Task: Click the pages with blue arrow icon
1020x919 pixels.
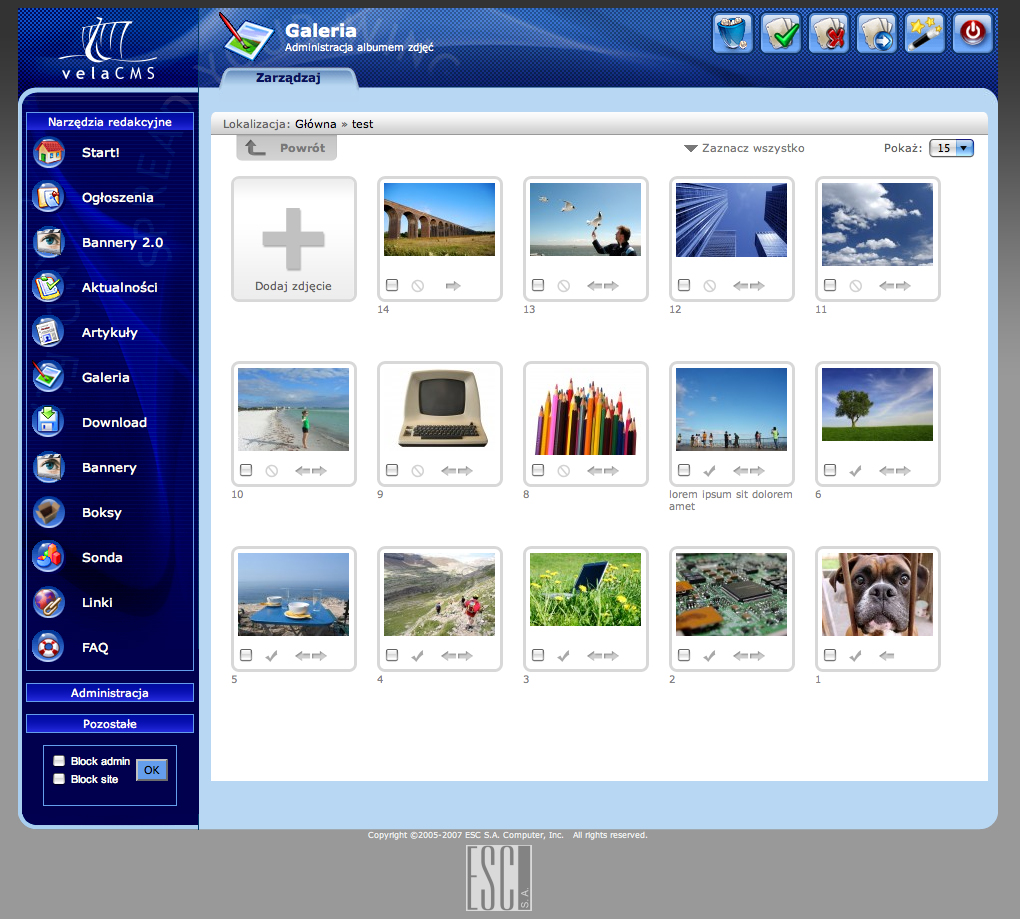Action: 876,33
